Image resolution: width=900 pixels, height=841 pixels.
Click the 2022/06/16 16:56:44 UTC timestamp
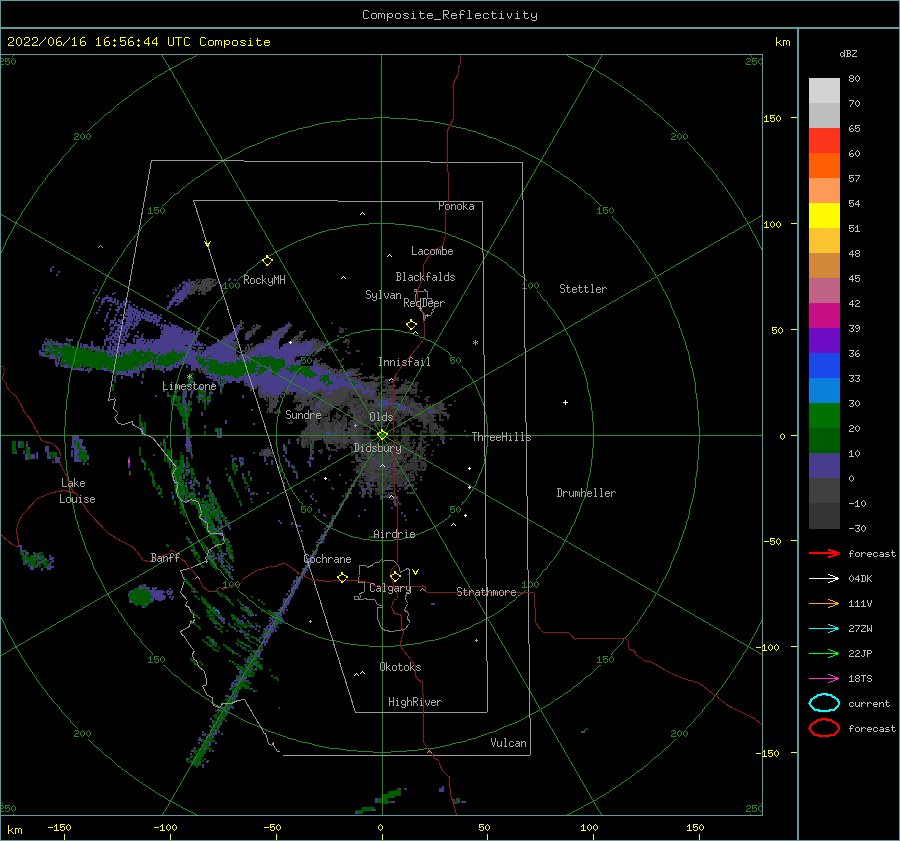click(99, 42)
